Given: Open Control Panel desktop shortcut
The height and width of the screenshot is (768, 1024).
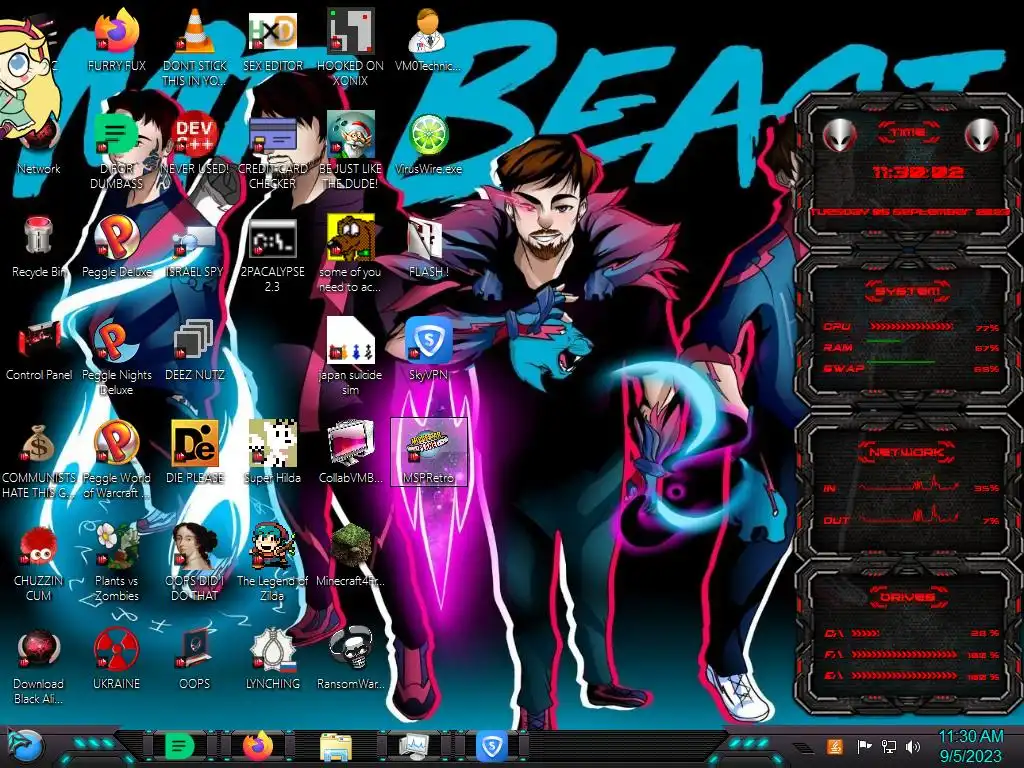Looking at the screenshot, I should [x=39, y=351].
